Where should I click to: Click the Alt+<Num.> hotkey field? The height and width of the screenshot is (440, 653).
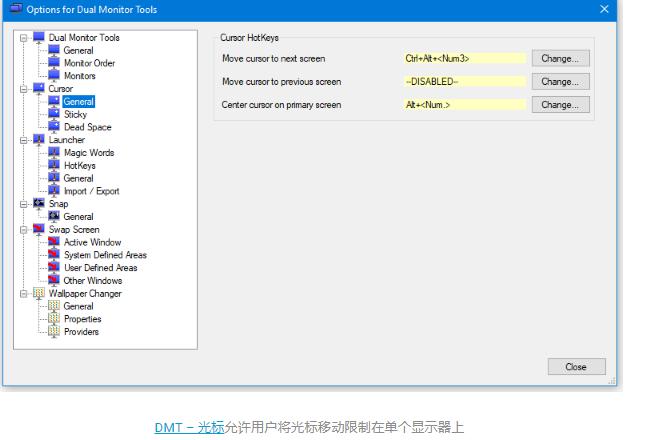coord(465,105)
